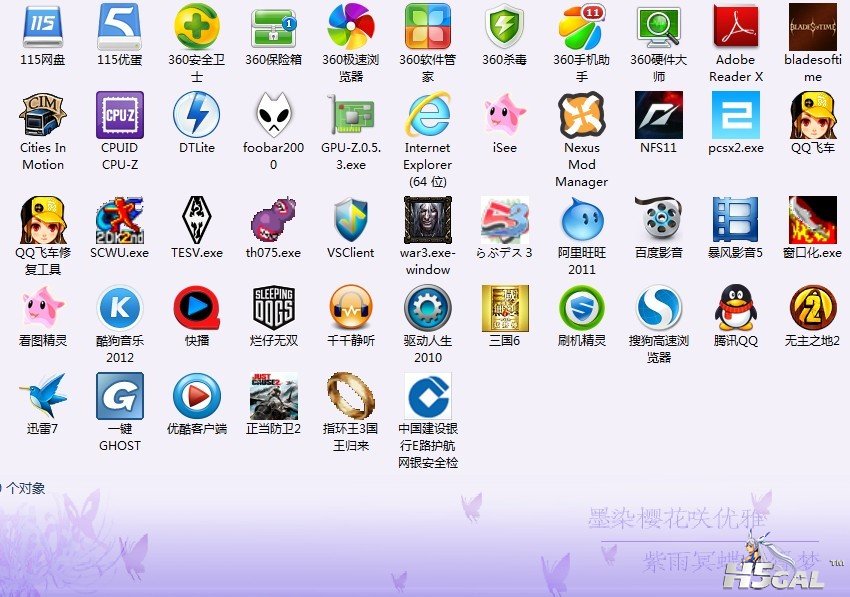
Task: Click the 115优蛋 shortcut icon
Action: pyautogui.click(x=120, y=25)
